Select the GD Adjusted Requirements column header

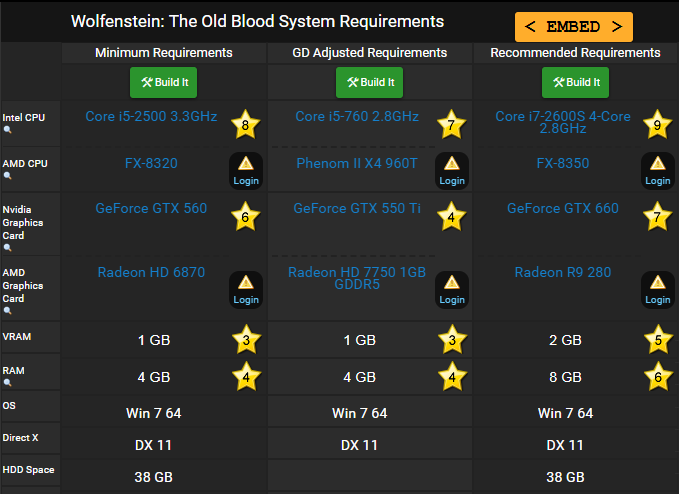coord(369,53)
